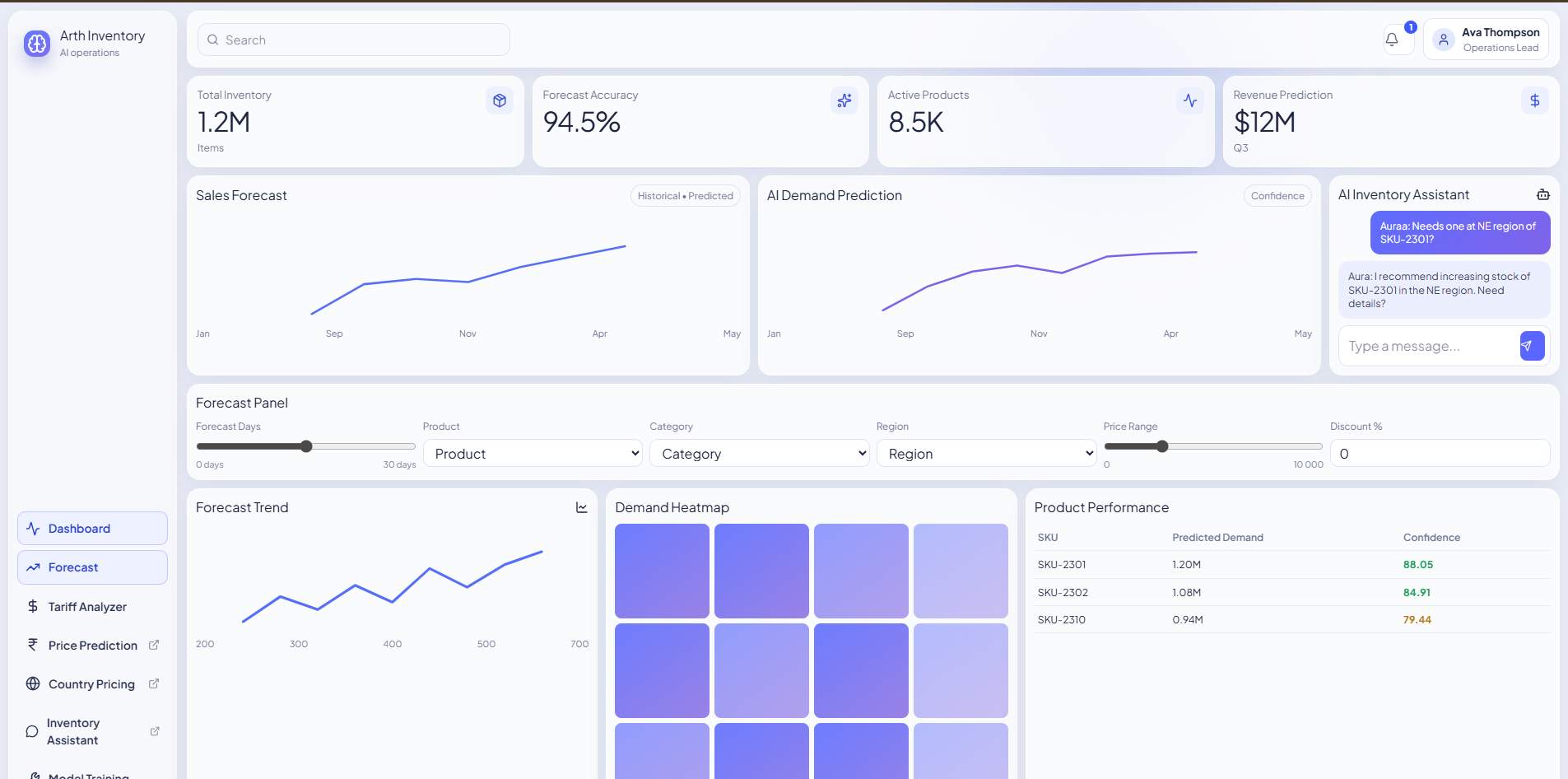Expand the Category dropdown
The width and height of the screenshot is (1568, 779).
point(759,454)
